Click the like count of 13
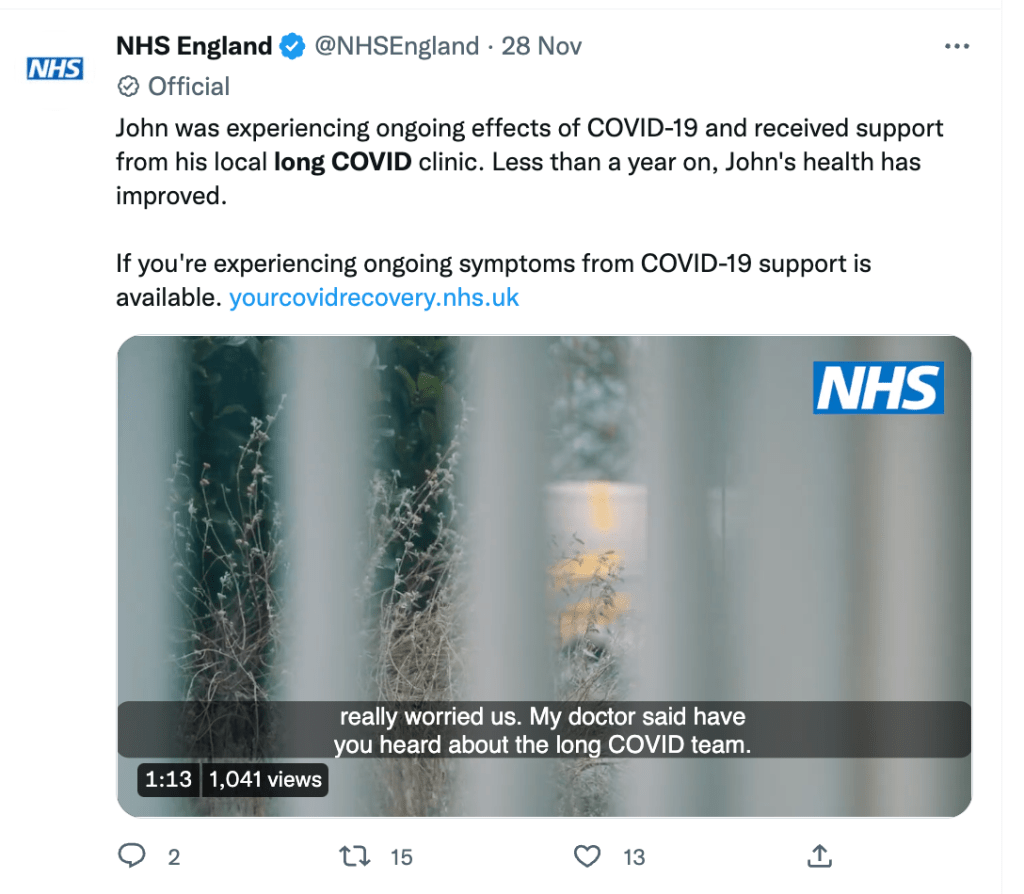 (634, 857)
